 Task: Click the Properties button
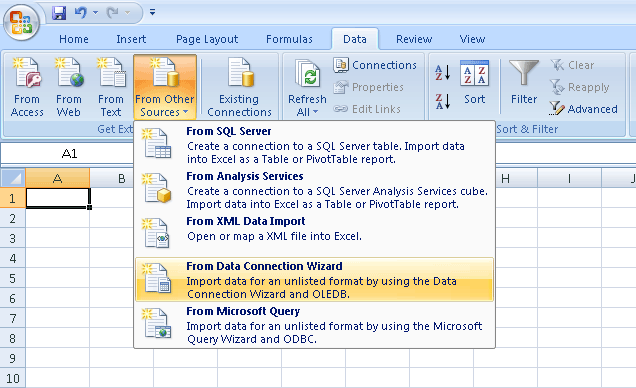pos(369,87)
